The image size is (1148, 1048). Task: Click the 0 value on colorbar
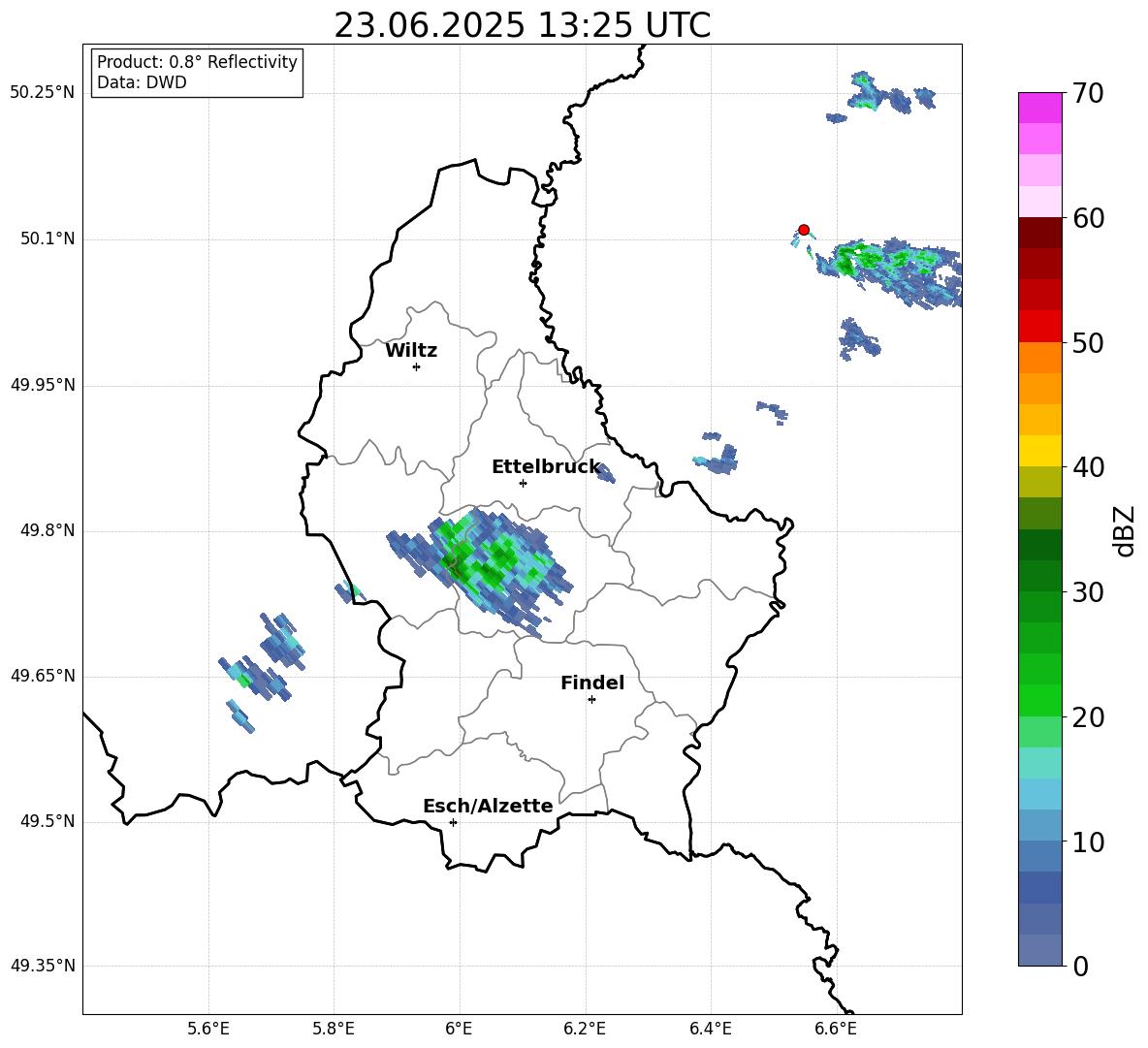click(x=1080, y=966)
